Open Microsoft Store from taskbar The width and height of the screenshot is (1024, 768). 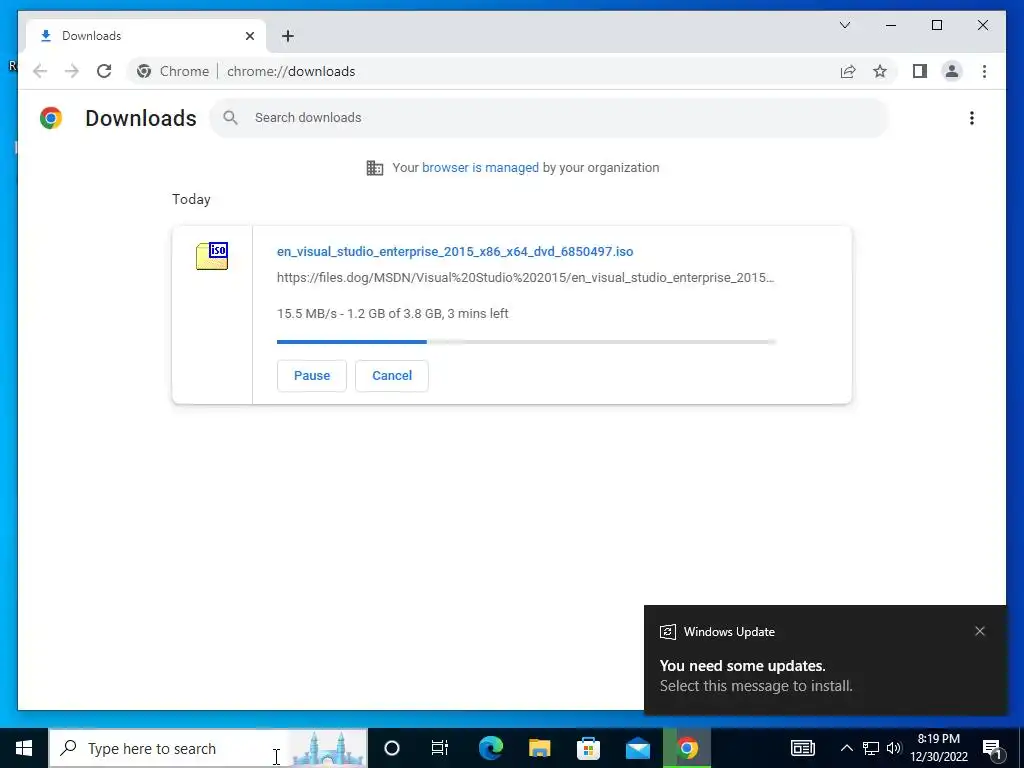588,748
